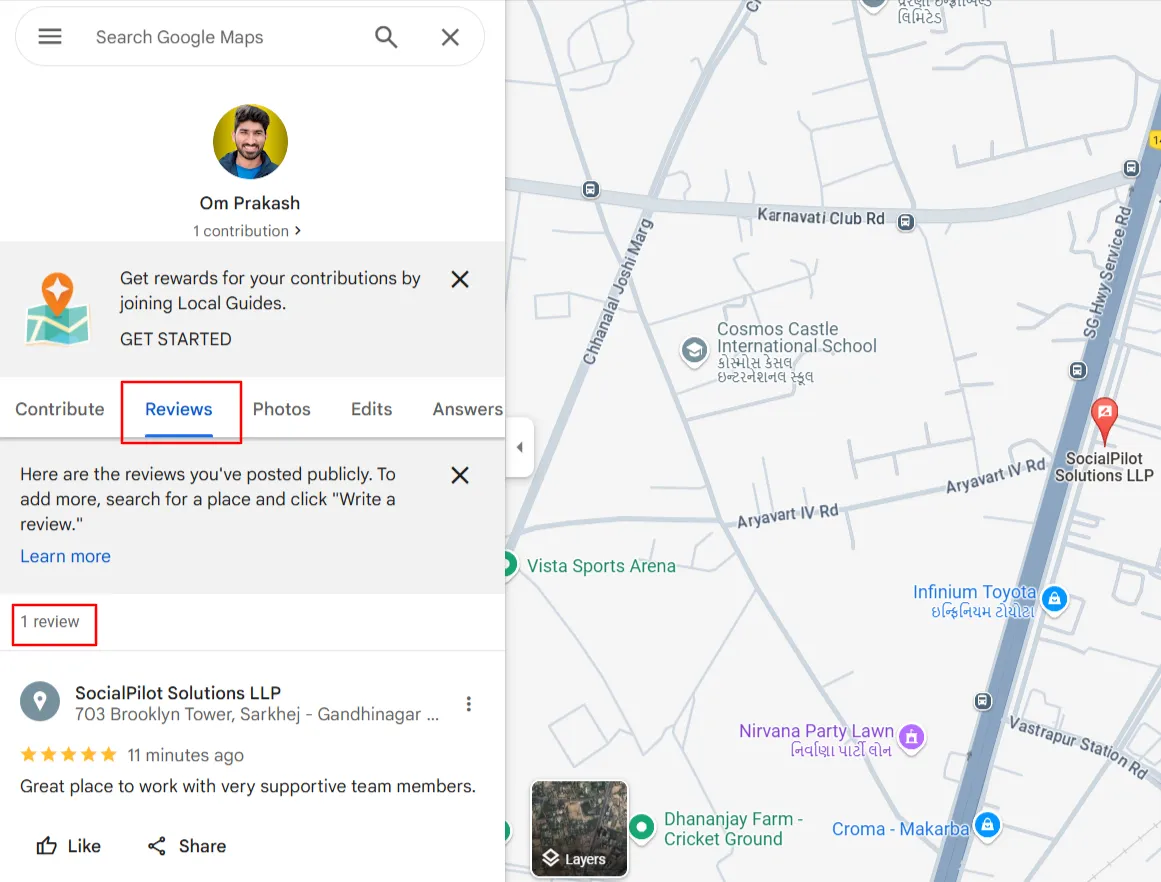Collapse the side panel with the chevron

520,447
